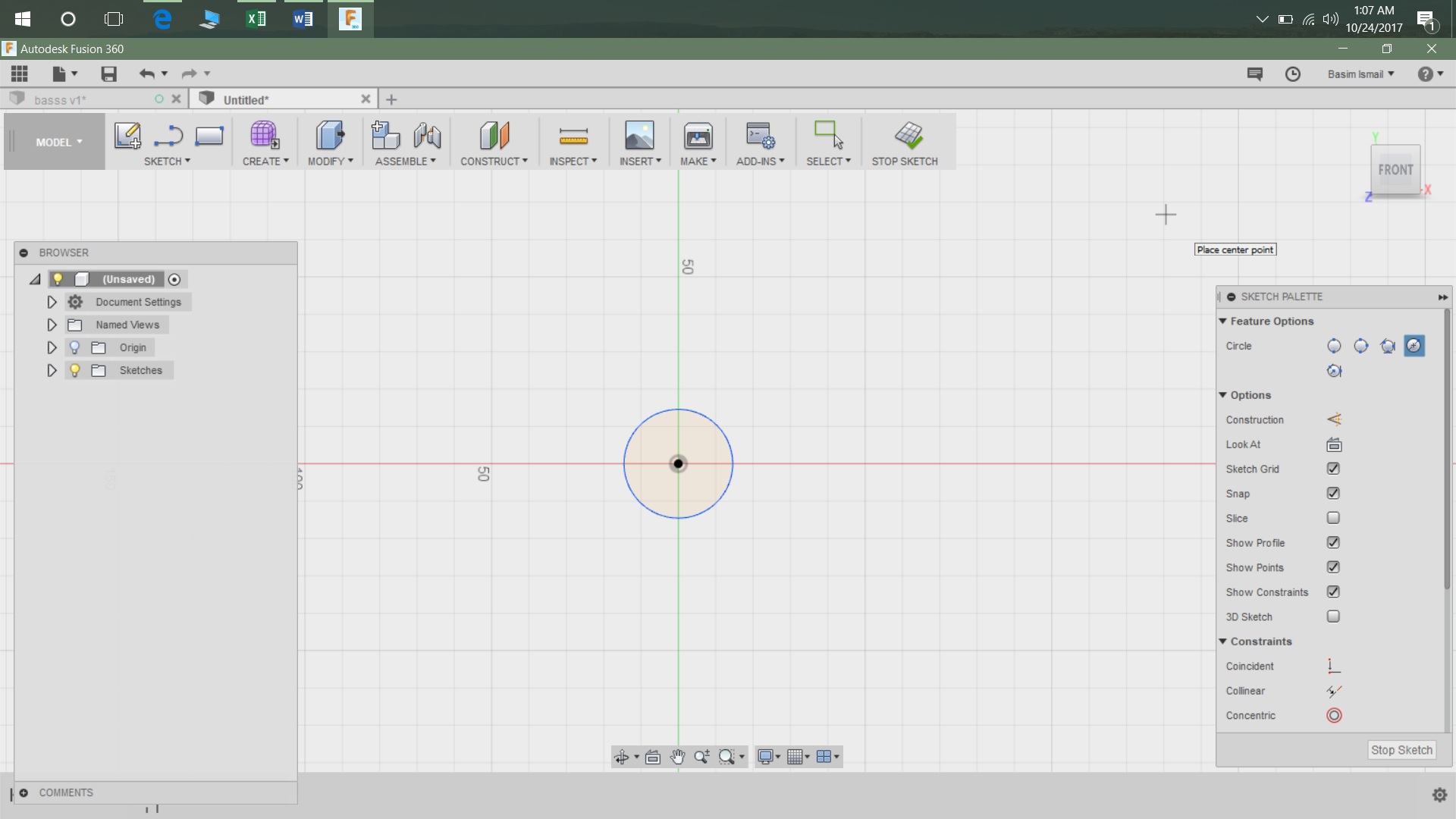The image size is (1456, 819).
Task: Click the Look At icon in palette
Action: pyautogui.click(x=1334, y=444)
